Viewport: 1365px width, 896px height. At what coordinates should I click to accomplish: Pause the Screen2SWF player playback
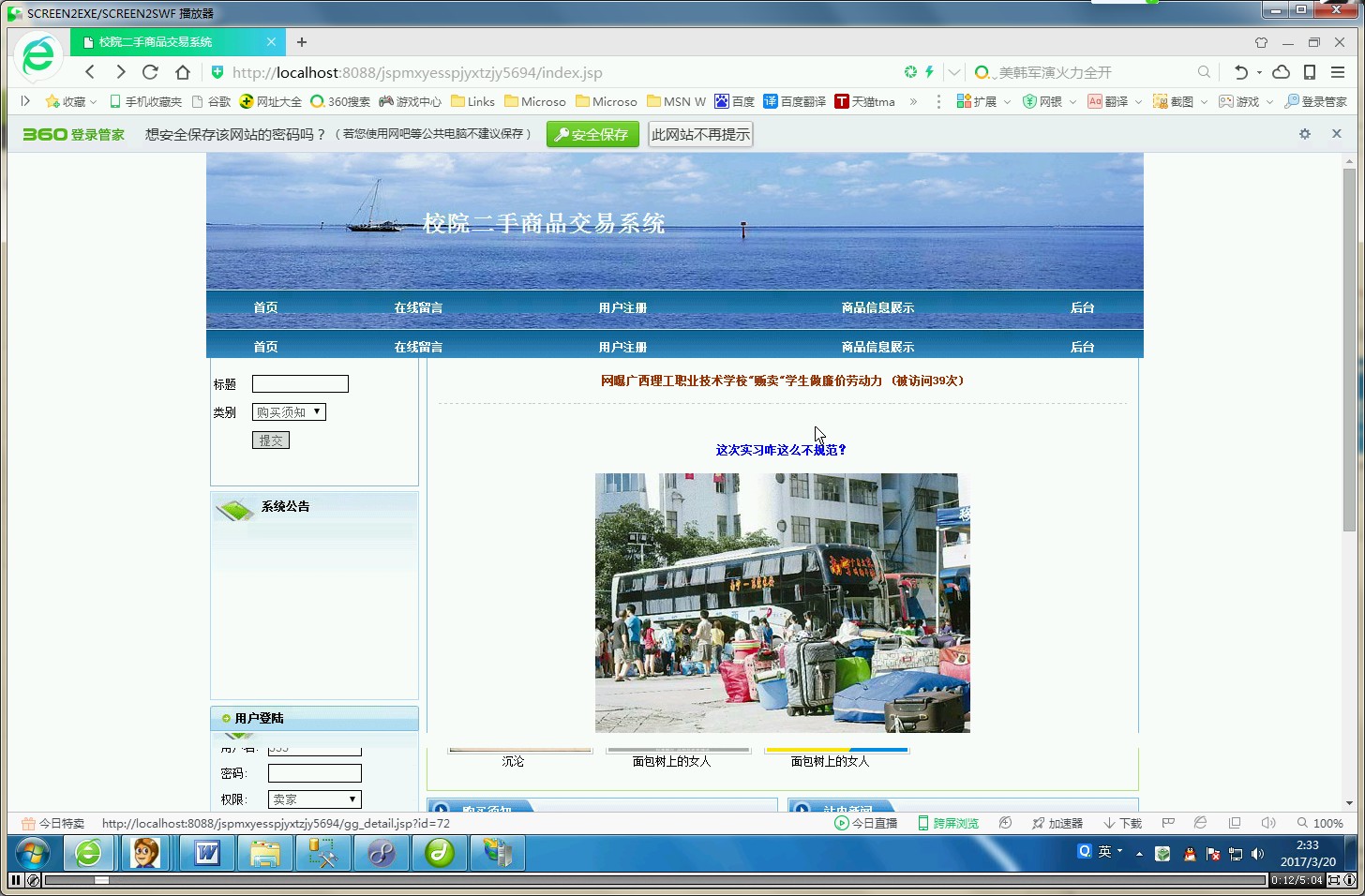pos(16,880)
